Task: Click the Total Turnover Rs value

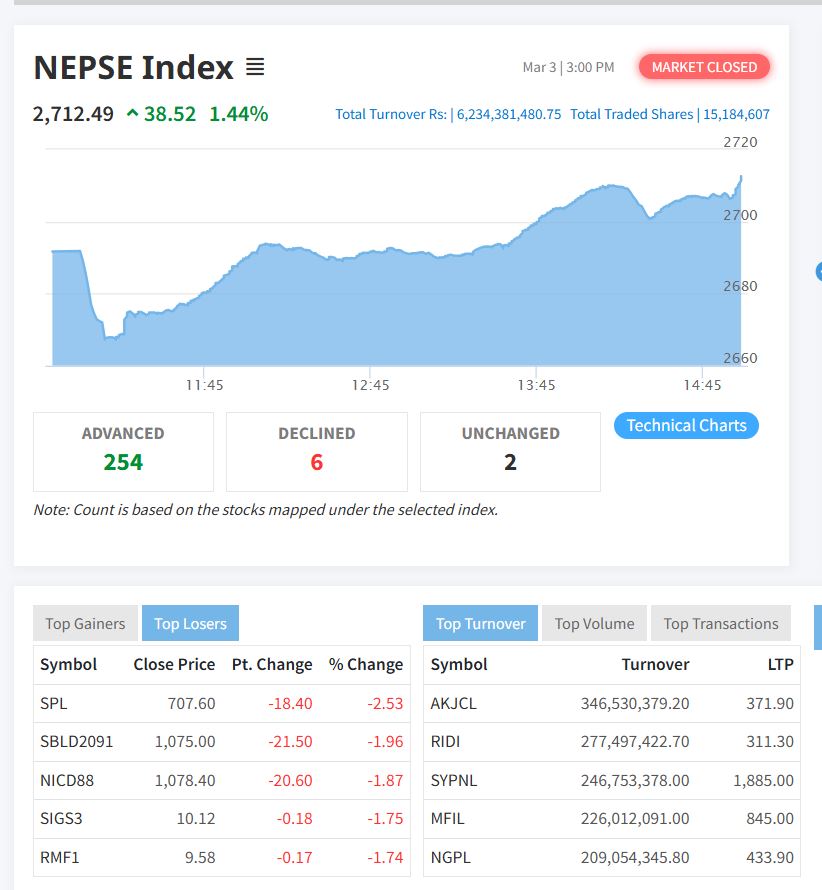Action: 508,115
